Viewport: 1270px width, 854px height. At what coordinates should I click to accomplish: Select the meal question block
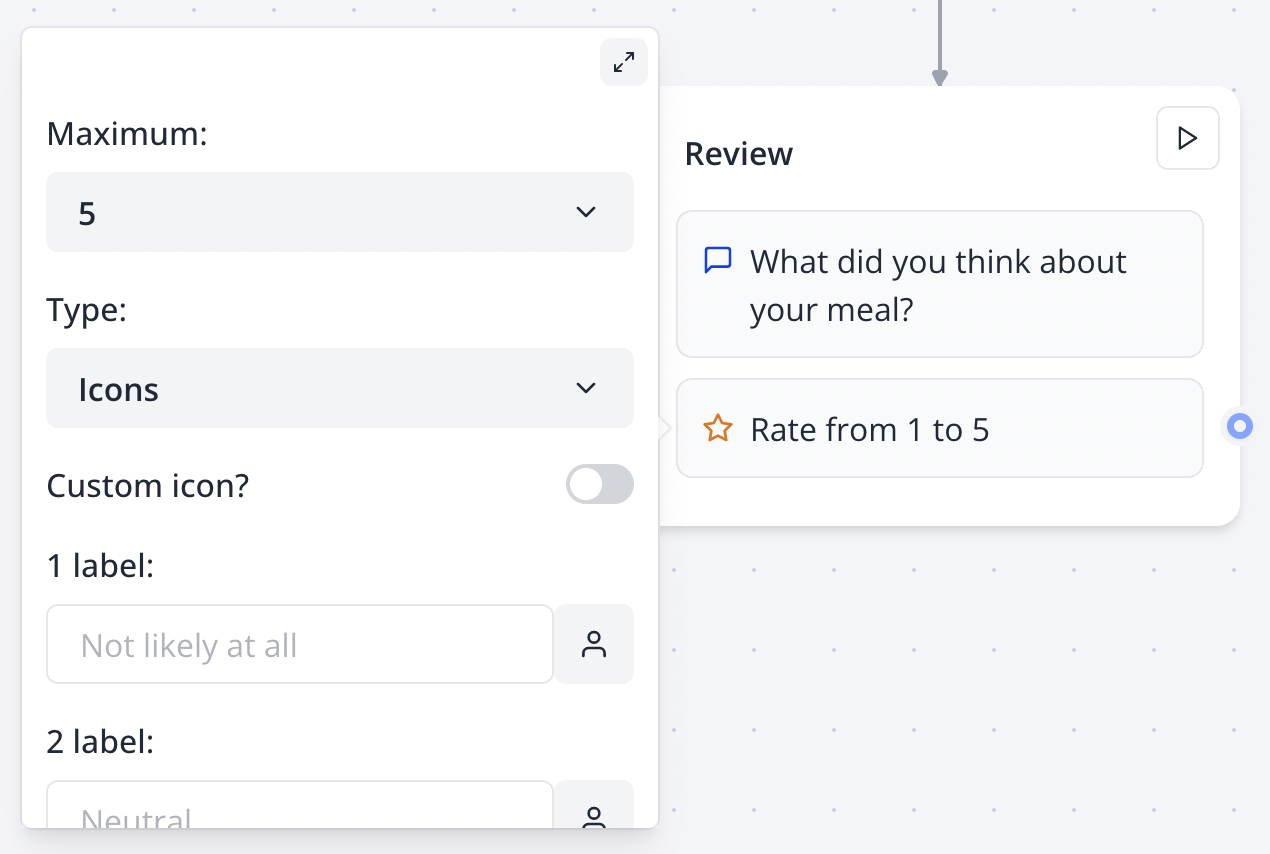[x=939, y=284]
